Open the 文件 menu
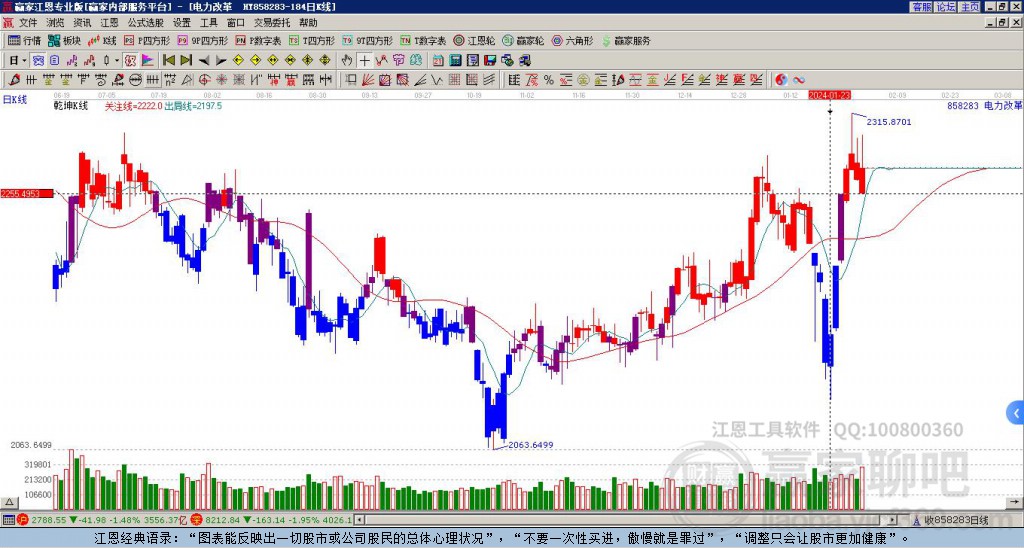The width and height of the screenshot is (1024, 548). (28, 23)
